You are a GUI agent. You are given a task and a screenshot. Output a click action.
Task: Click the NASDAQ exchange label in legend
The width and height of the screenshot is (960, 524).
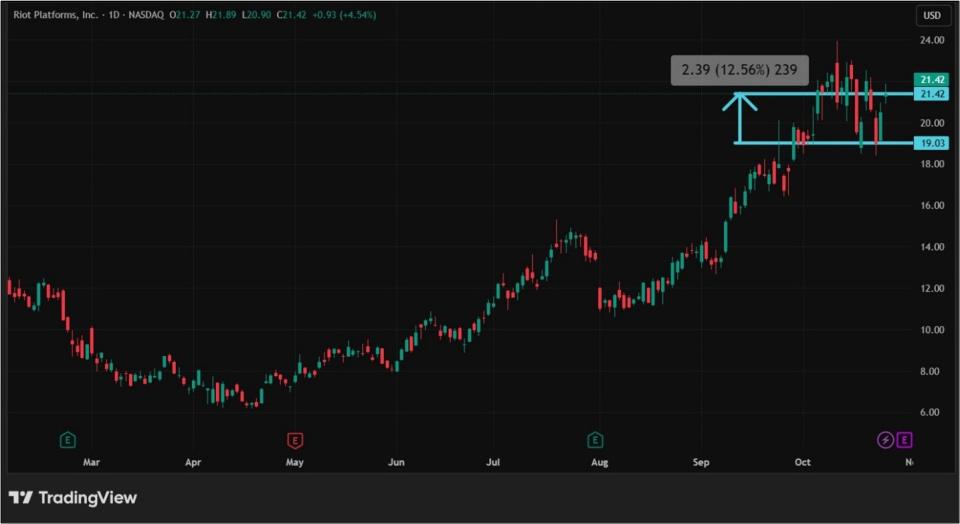pos(146,15)
